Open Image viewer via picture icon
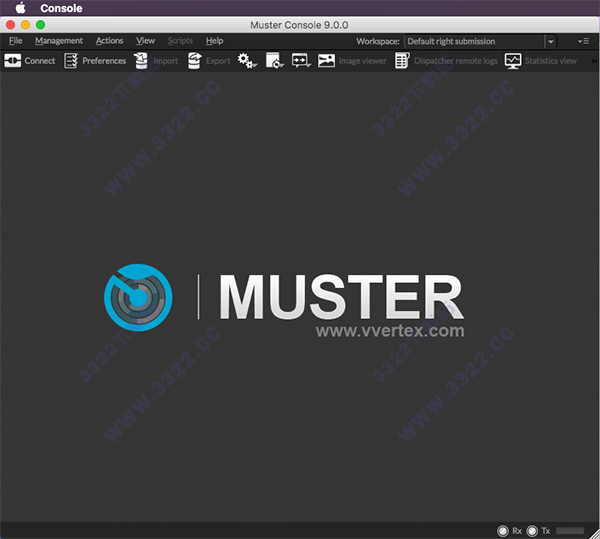600x539 pixels. (x=326, y=61)
